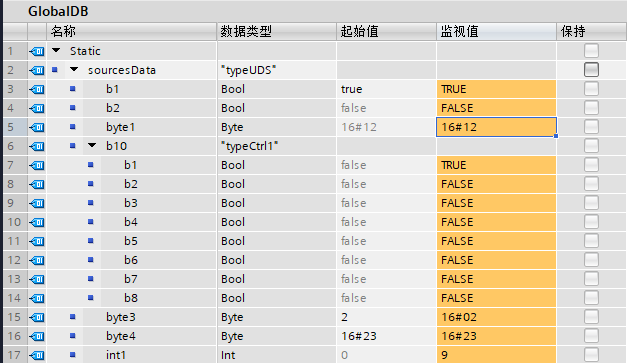Click the blue square marker beside int1
Screen dimensions: 627x363
click(72, 355)
